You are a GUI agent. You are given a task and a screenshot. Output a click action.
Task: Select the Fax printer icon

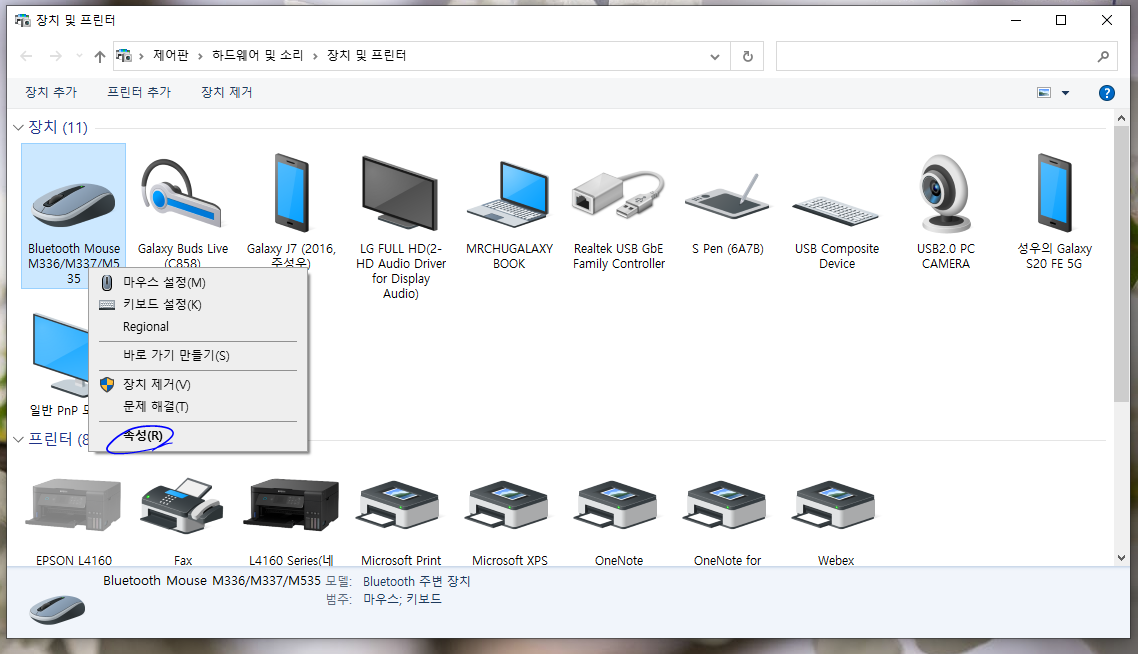[x=181, y=505]
